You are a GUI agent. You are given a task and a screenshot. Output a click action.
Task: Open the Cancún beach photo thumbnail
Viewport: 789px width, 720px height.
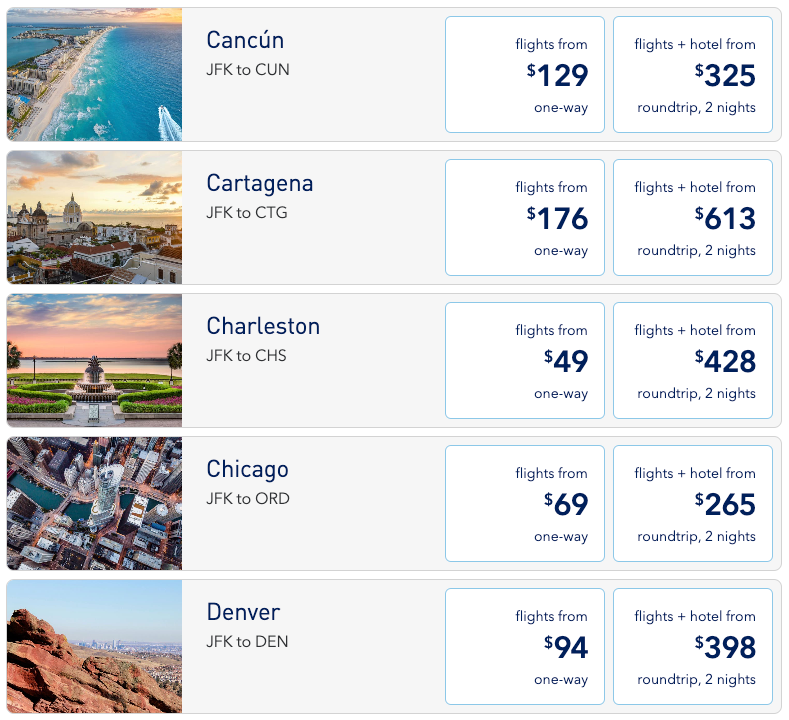(x=95, y=74)
